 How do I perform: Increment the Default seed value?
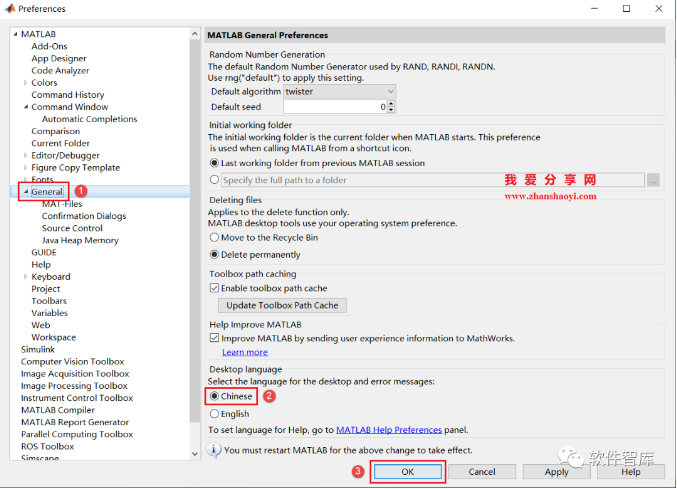[x=391, y=104]
